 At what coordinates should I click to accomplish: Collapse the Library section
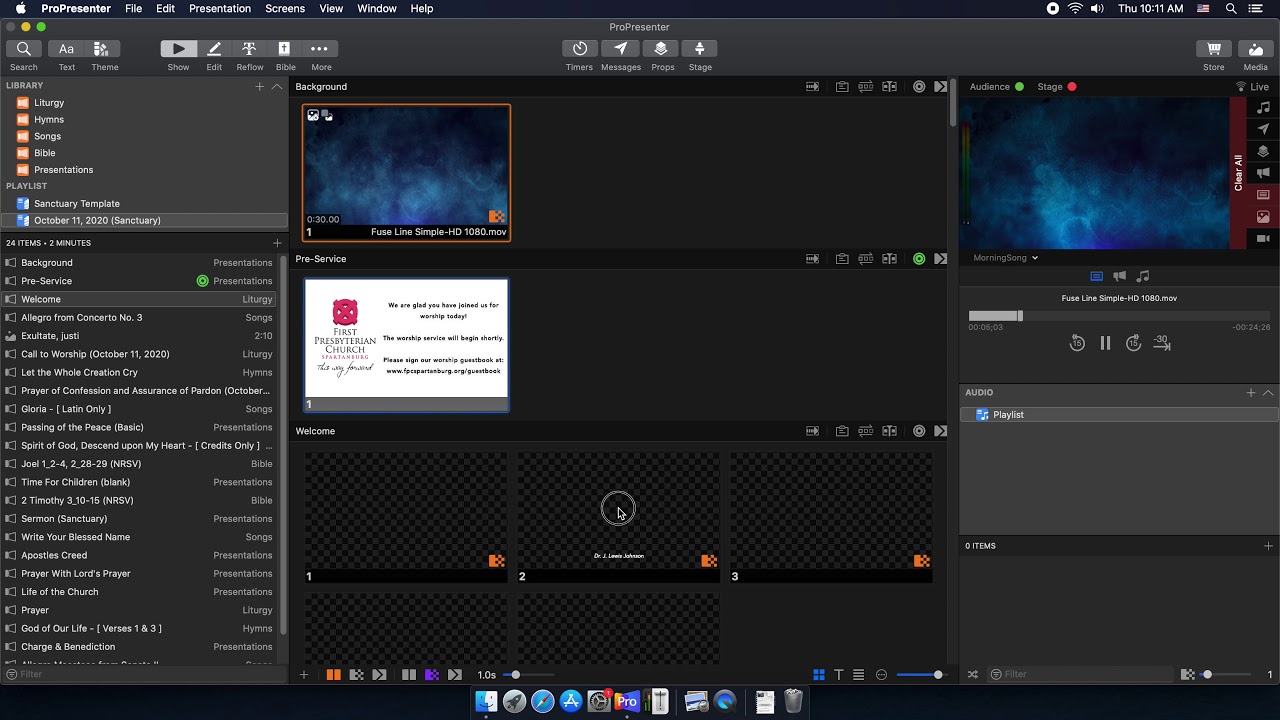pos(277,87)
